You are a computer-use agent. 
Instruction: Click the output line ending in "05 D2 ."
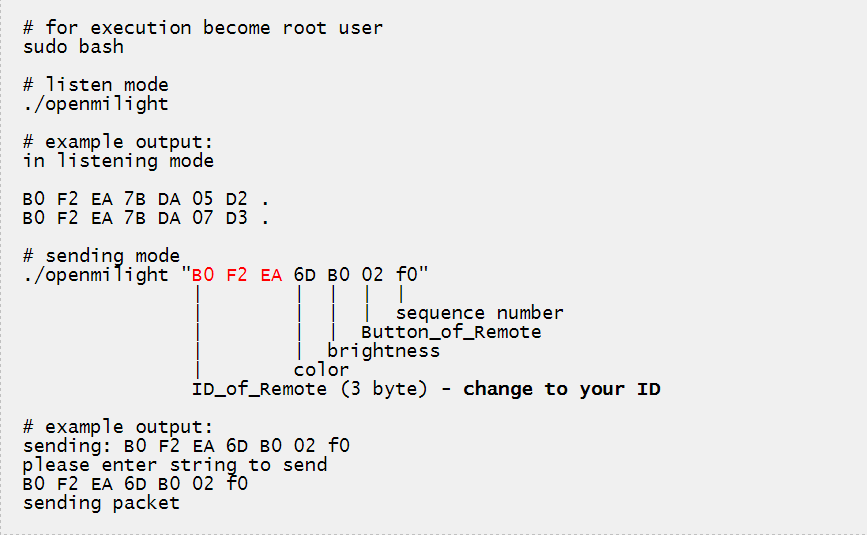tap(146, 199)
